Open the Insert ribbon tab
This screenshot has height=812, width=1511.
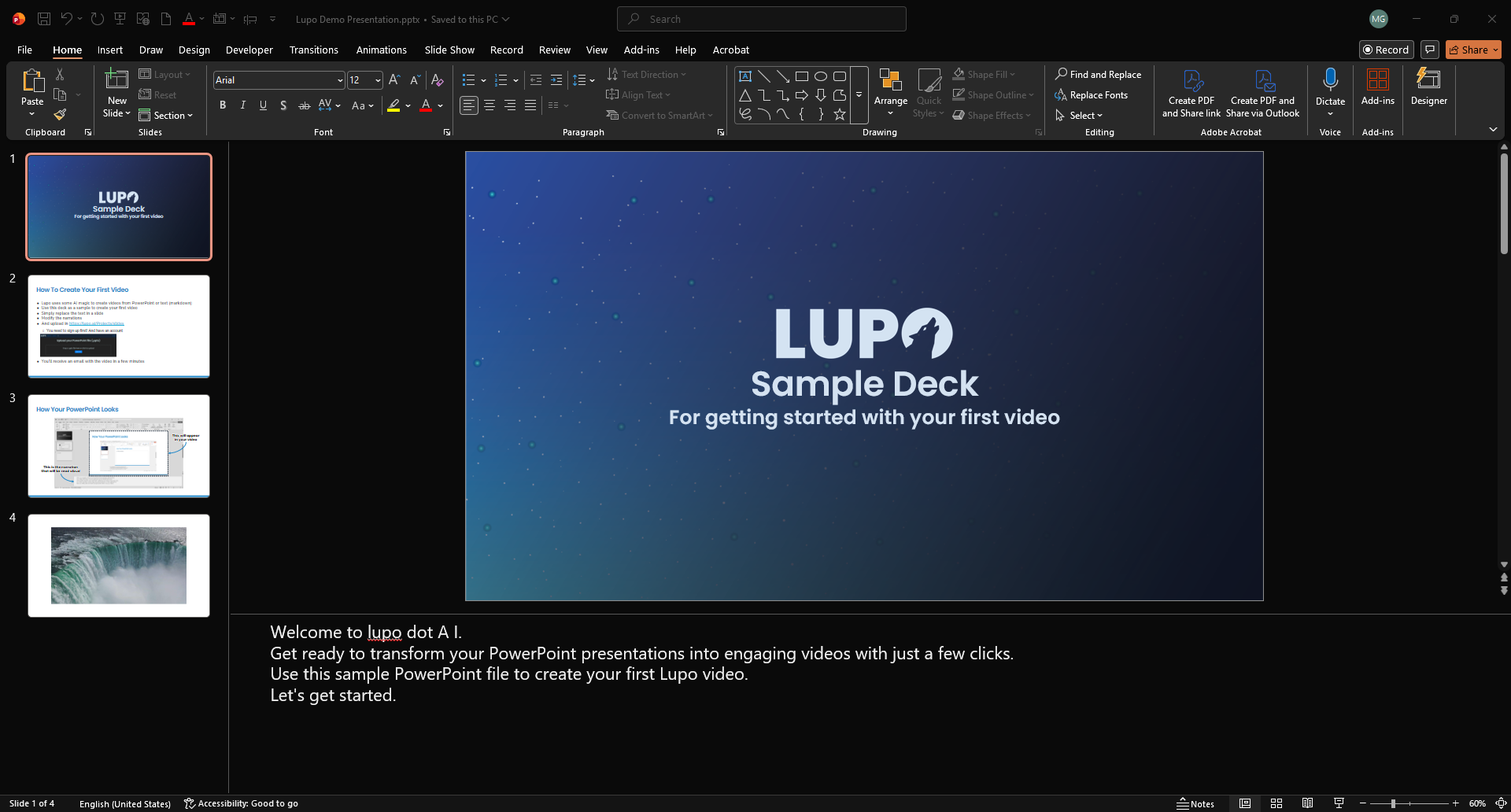(110, 50)
